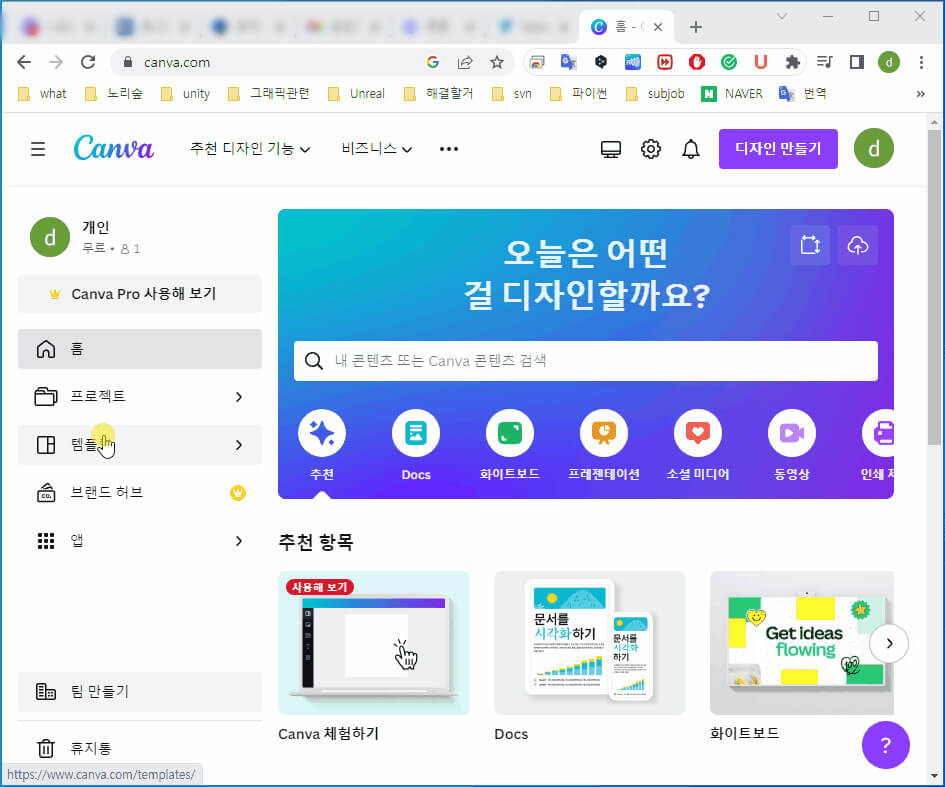Open the settings gear icon
Screen dimensions: 945x787
click(x=650, y=149)
